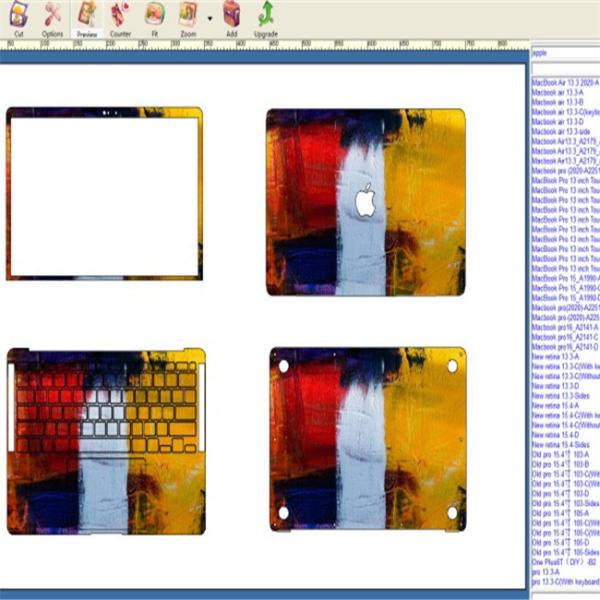Choose 'New retina 15.4-D' template
600x600 pixels.
point(555,435)
